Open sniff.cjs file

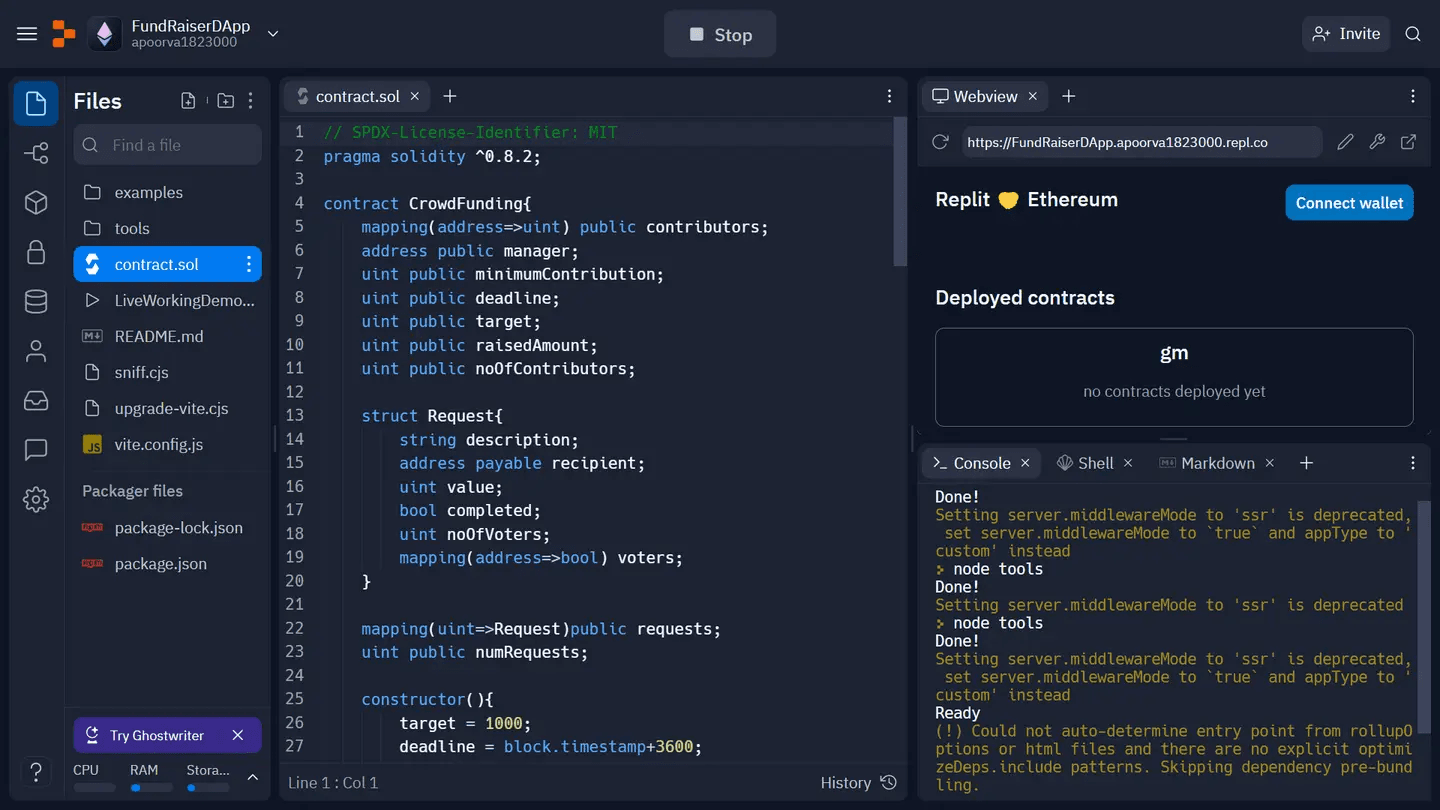click(x=167, y=372)
